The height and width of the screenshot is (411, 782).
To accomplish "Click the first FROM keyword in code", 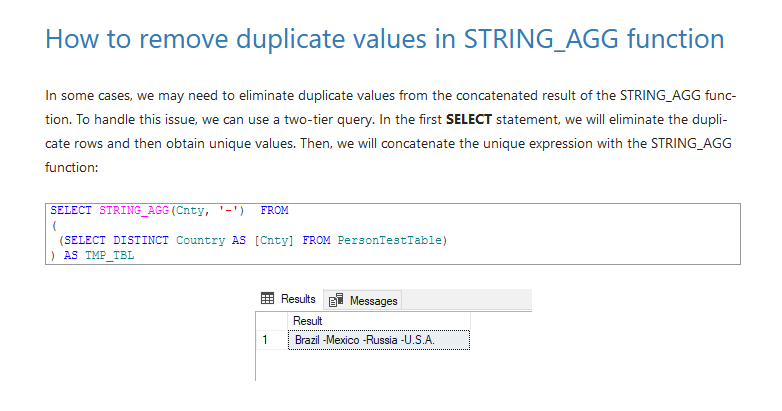I will pyautogui.click(x=274, y=210).
